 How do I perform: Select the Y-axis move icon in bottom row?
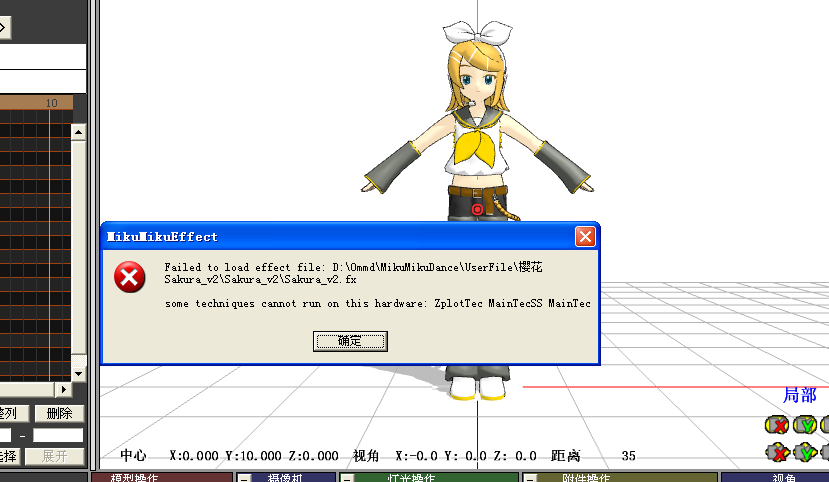(x=805, y=452)
